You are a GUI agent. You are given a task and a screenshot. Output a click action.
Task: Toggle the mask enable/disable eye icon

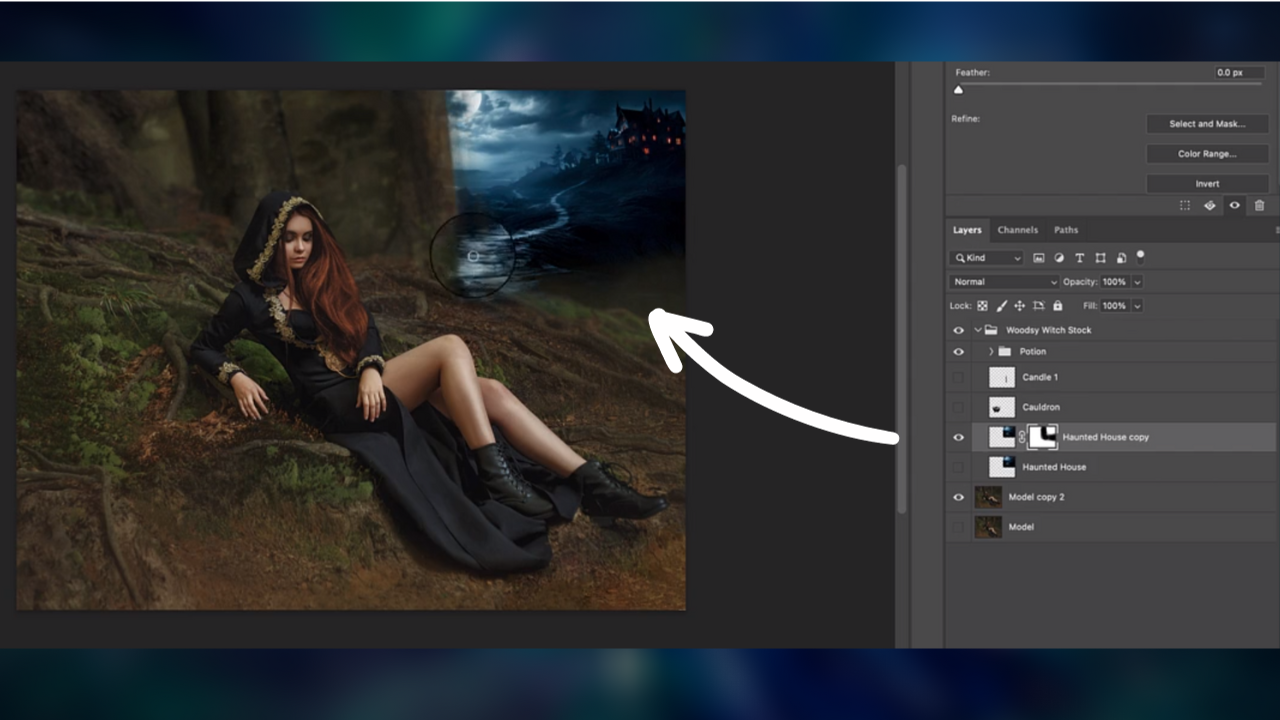point(1235,205)
